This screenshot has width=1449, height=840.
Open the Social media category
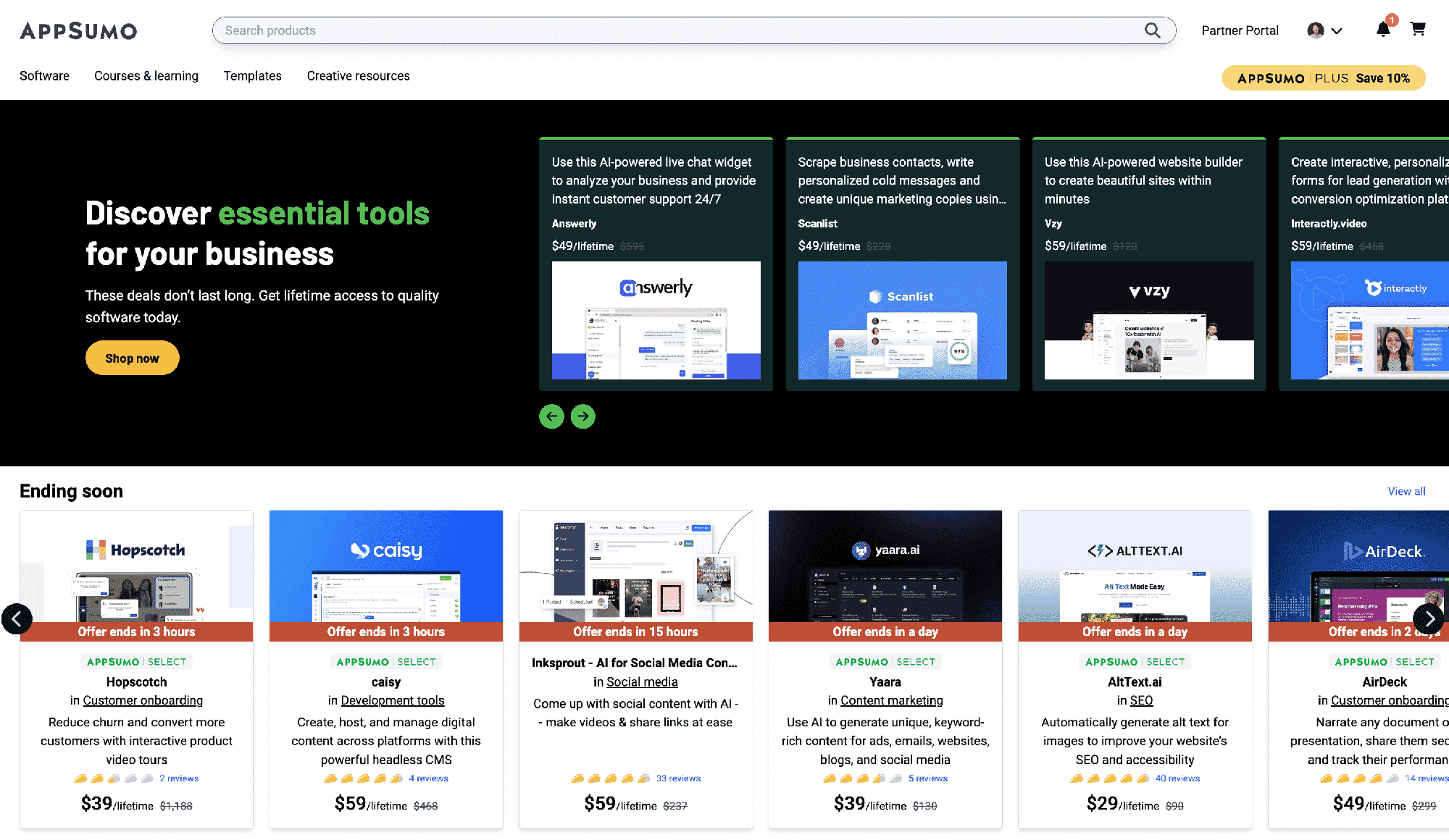pos(642,682)
